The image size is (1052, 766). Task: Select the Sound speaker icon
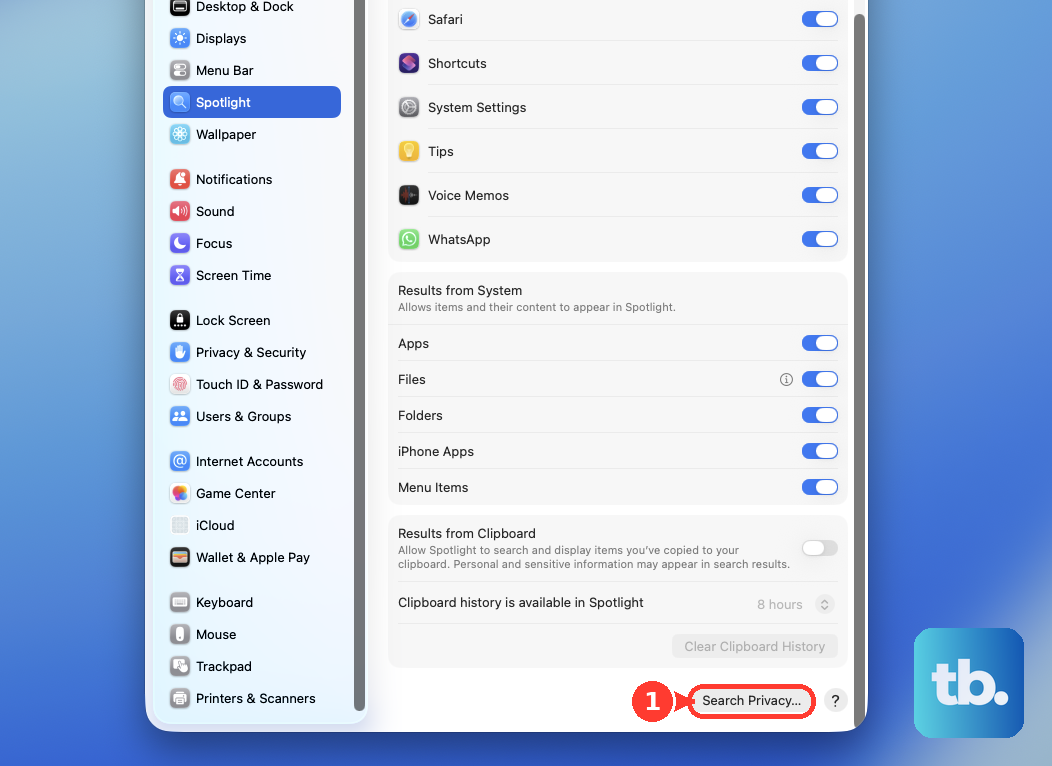tap(180, 211)
